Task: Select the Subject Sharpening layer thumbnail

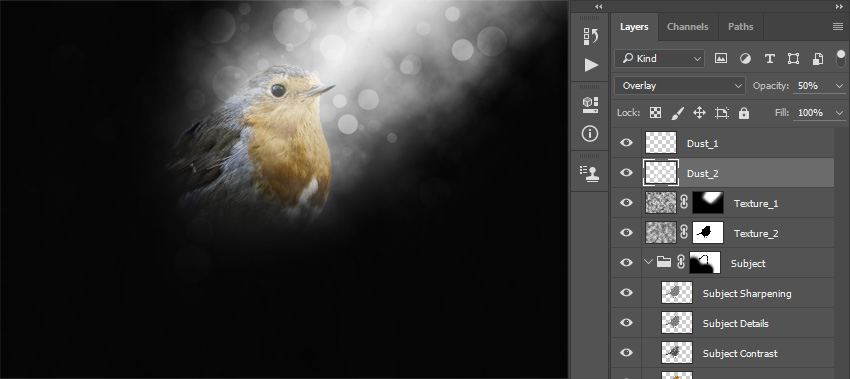Action: point(677,293)
